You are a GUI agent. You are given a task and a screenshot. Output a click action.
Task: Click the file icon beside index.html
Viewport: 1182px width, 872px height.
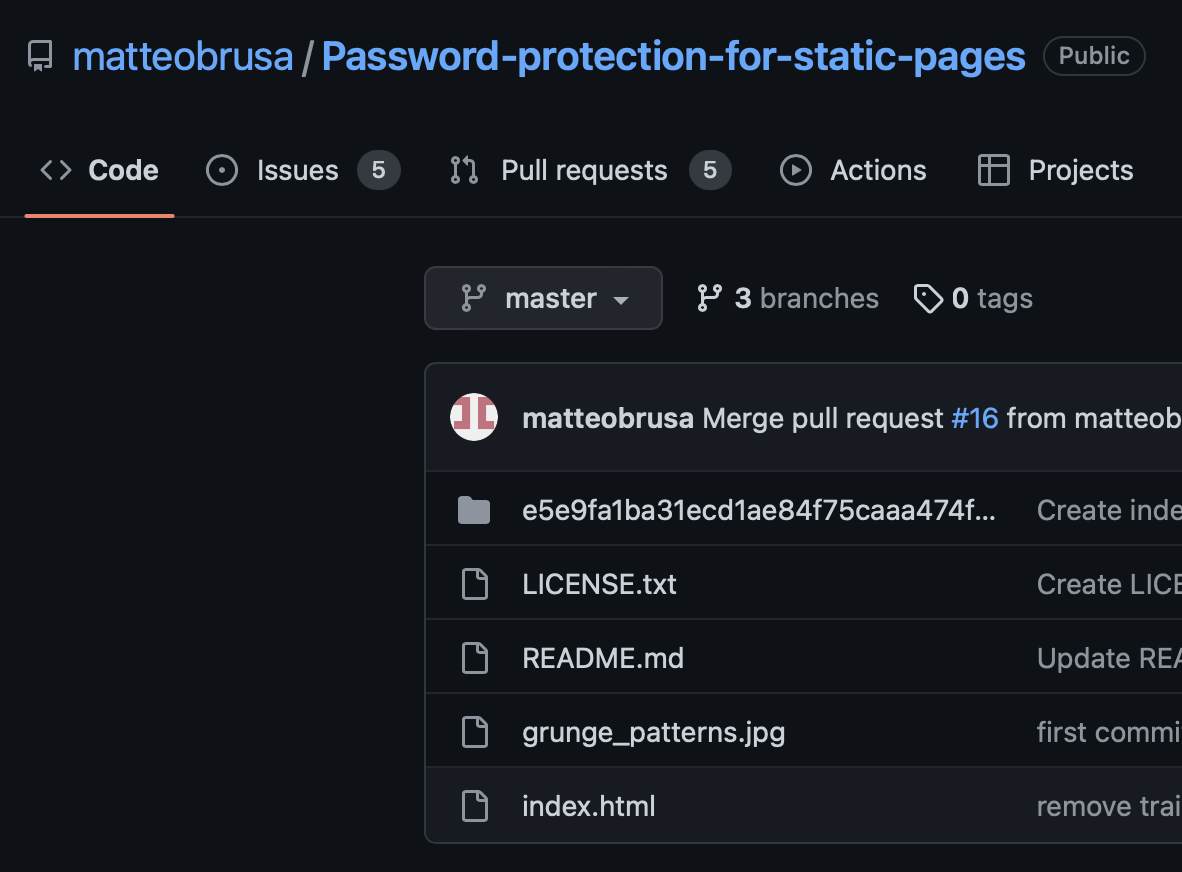click(474, 806)
